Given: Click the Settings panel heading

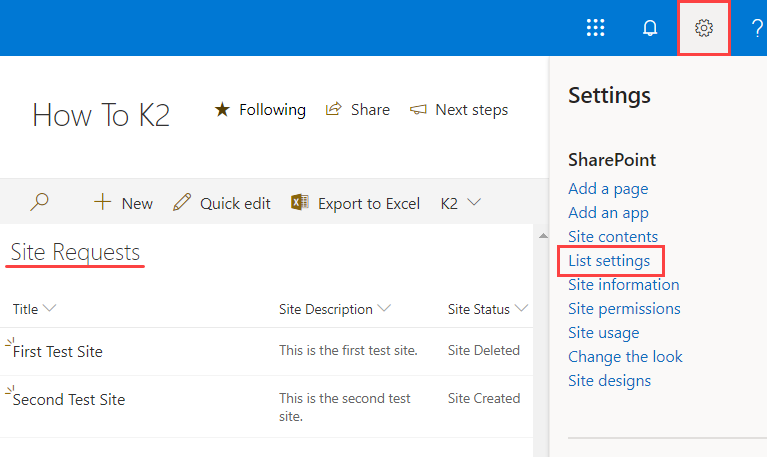Looking at the screenshot, I should pyautogui.click(x=609, y=95).
